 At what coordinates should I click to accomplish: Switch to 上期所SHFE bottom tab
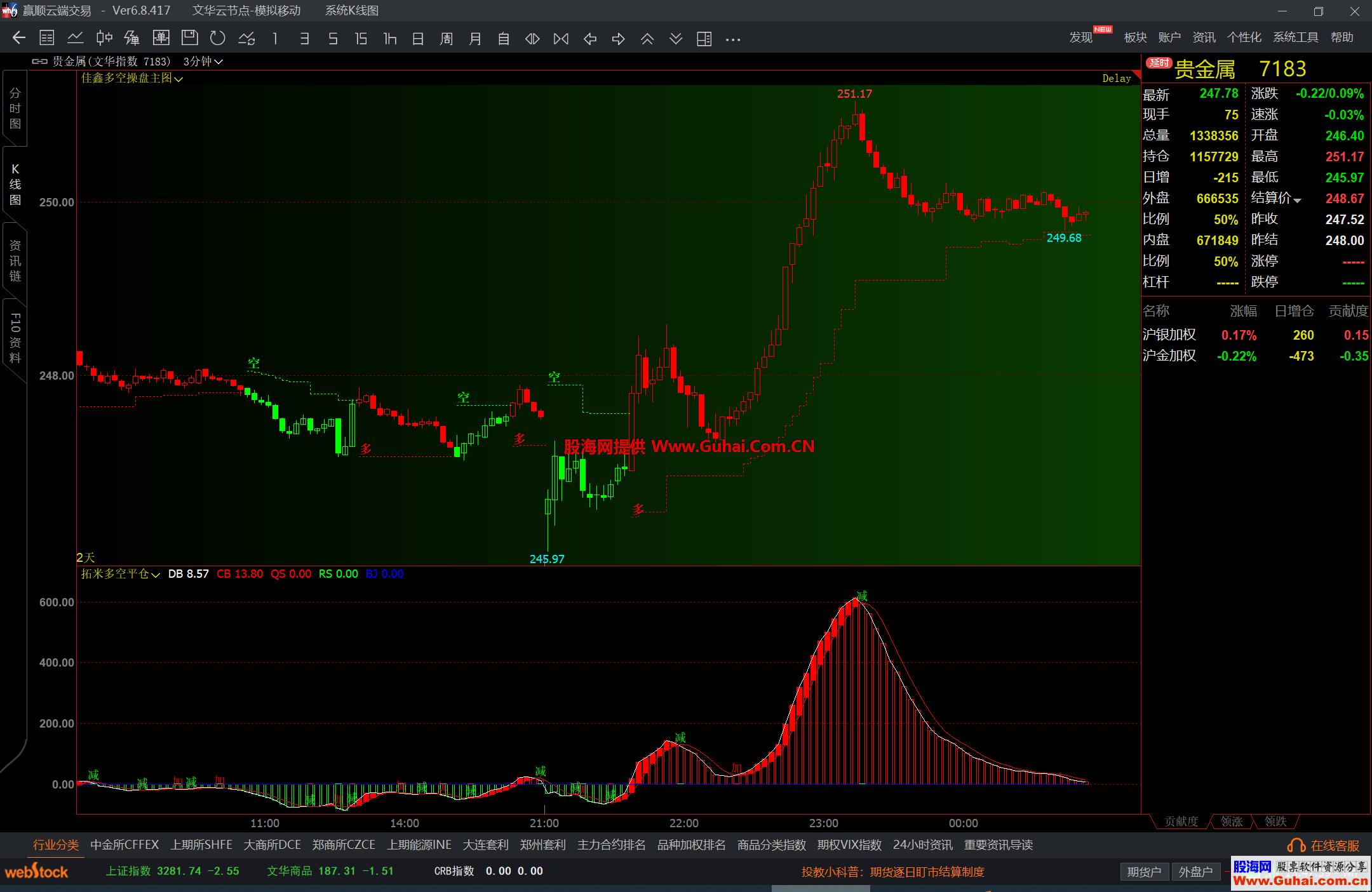(201, 845)
